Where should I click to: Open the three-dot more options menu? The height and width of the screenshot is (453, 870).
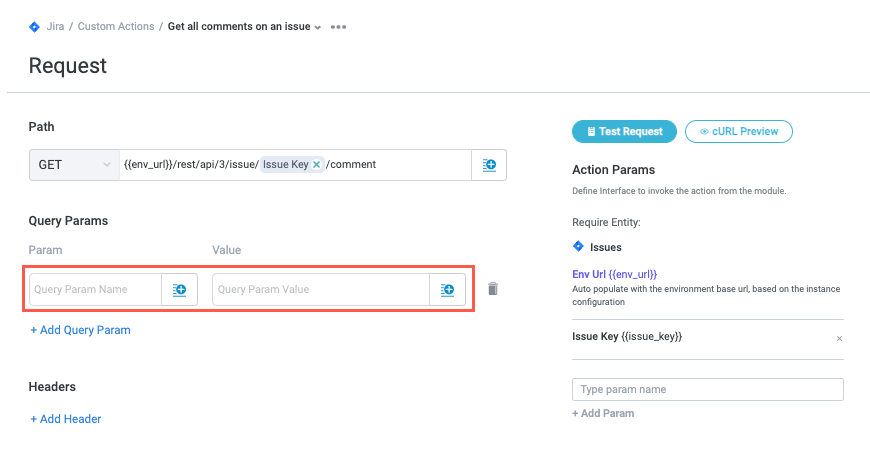pyautogui.click(x=338, y=27)
